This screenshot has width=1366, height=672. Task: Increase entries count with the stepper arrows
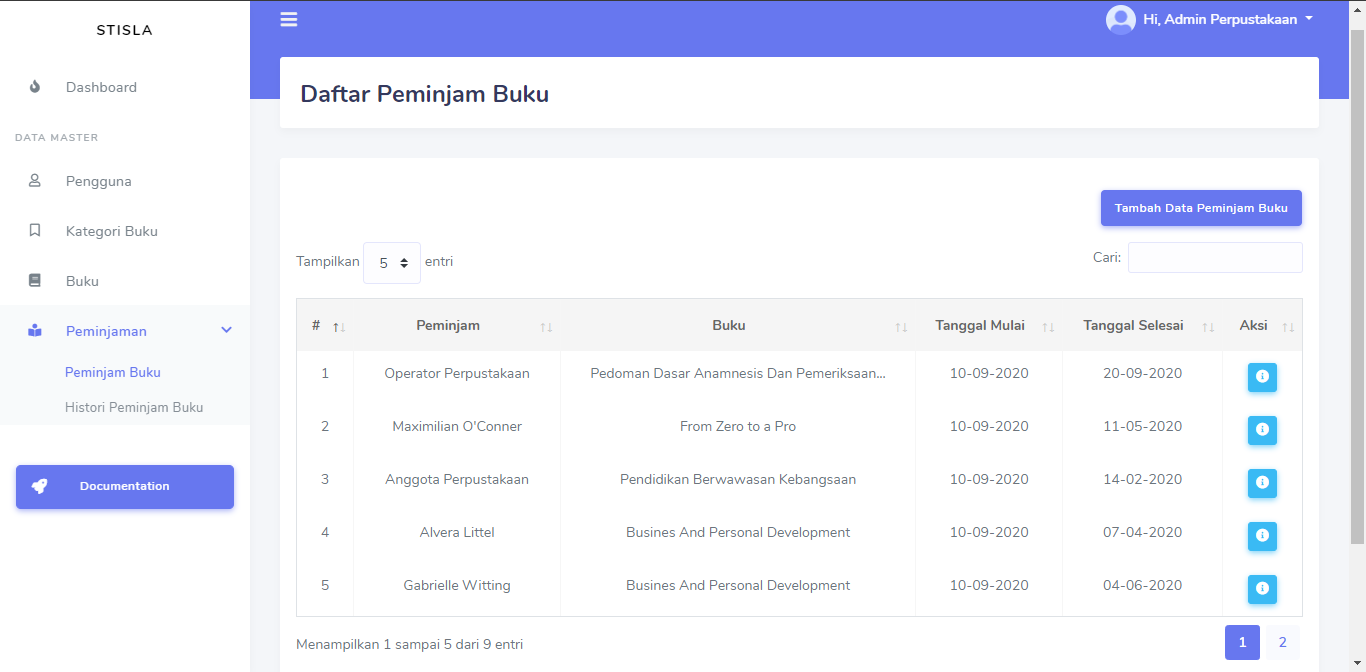406,258
